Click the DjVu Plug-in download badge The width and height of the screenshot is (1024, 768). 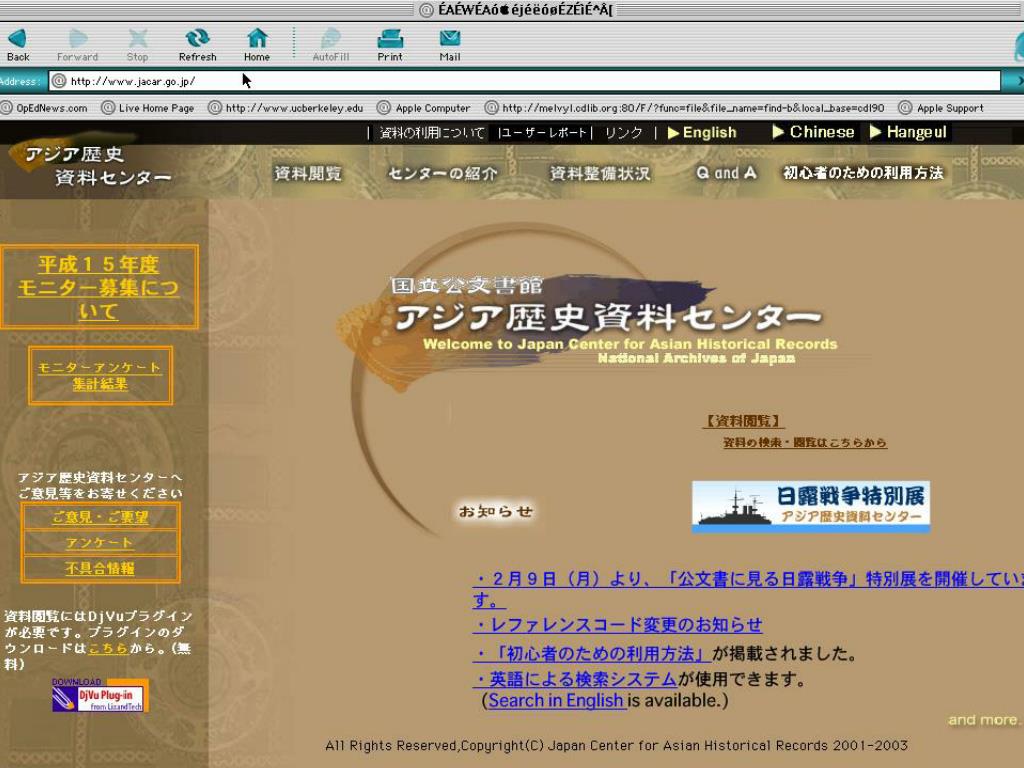point(101,696)
